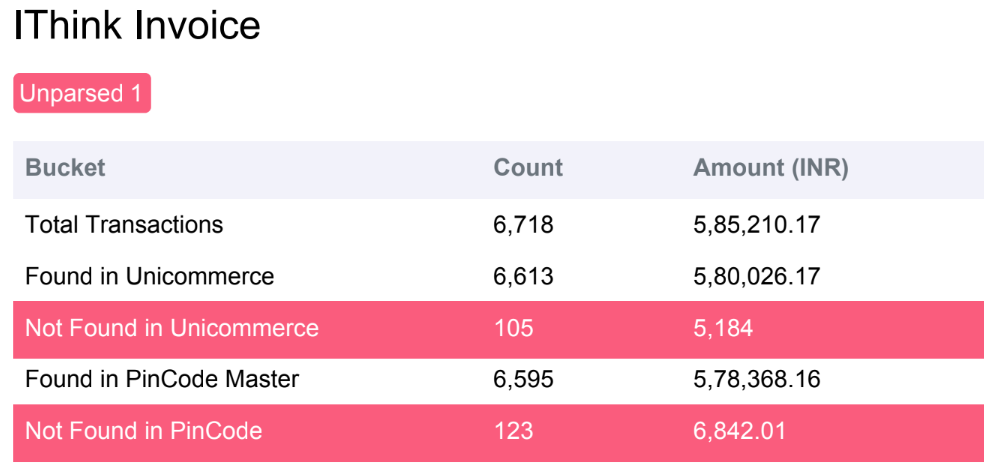Click the Count column header
The width and height of the screenshot is (984, 463).
click(528, 168)
